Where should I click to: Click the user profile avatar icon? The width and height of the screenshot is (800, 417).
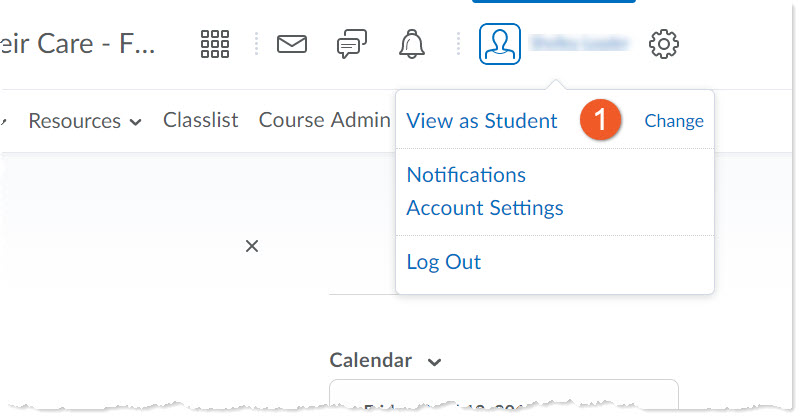coord(500,44)
